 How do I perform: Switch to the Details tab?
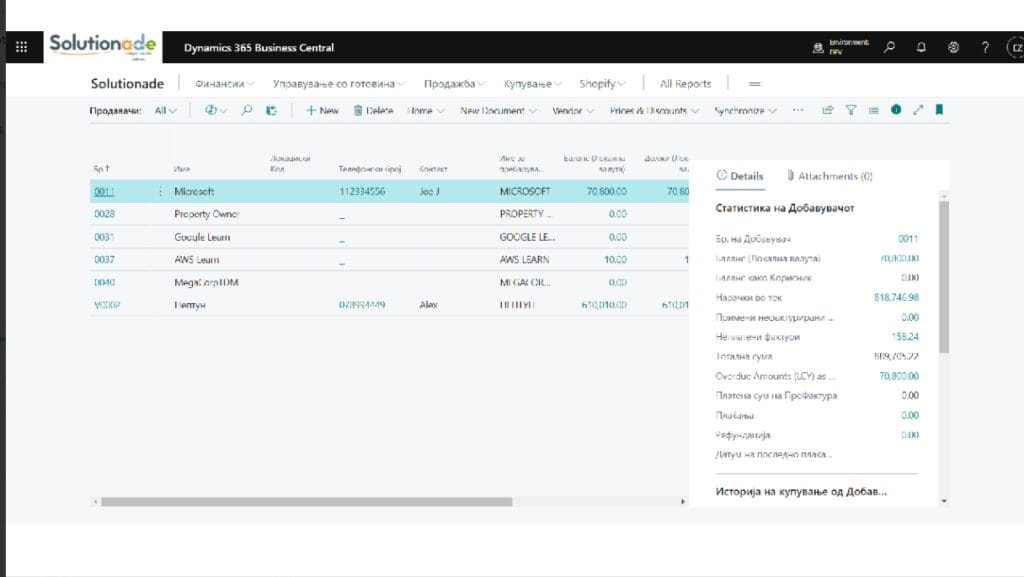[x=740, y=176]
